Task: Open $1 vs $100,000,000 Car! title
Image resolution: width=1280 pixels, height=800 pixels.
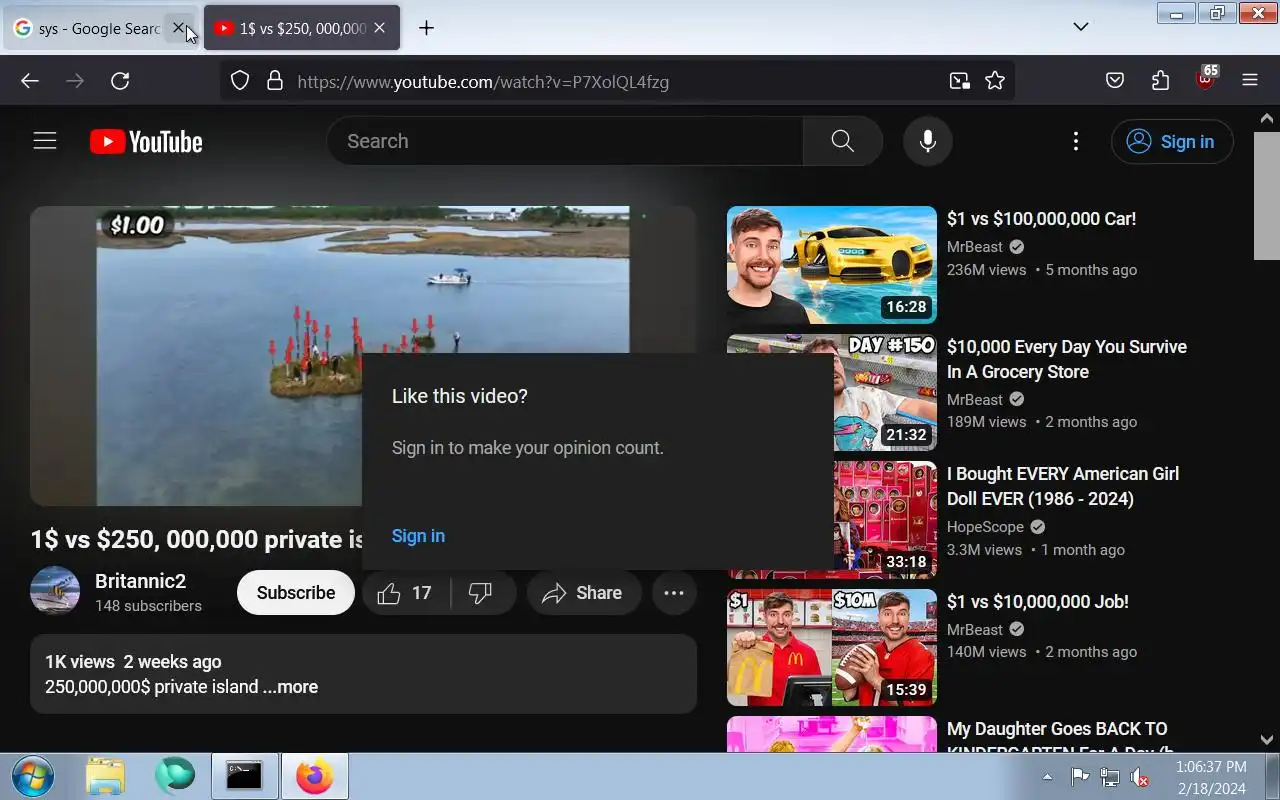Action: tap(1041, 219)
